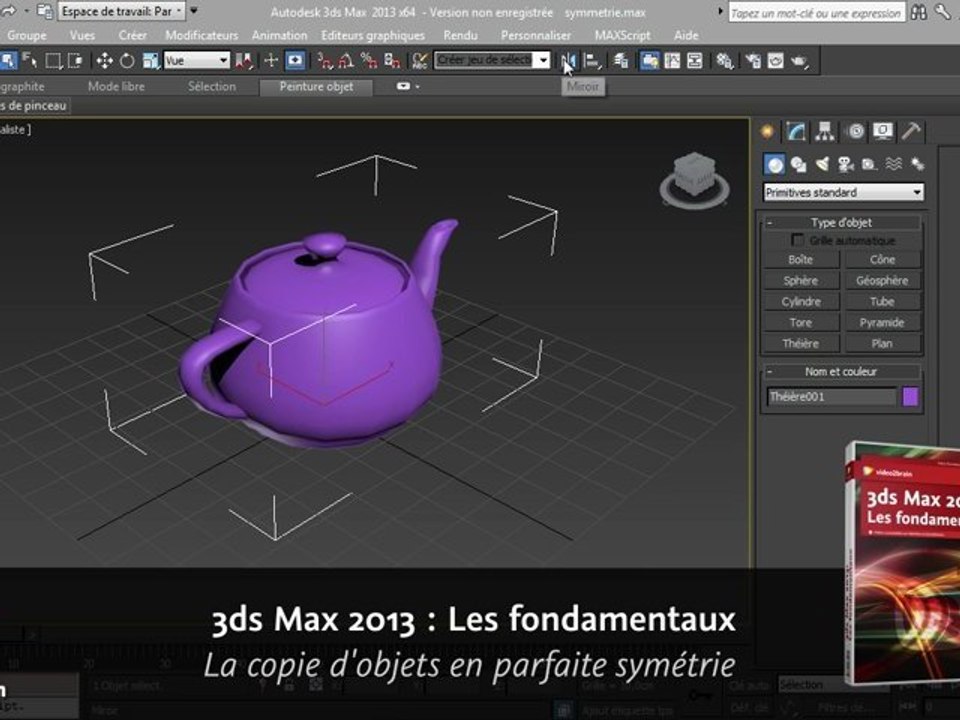The height and width of the screenshot is (720, 960).
Task: Select the Shapes category icon
Action: click(x=798, y=164)
